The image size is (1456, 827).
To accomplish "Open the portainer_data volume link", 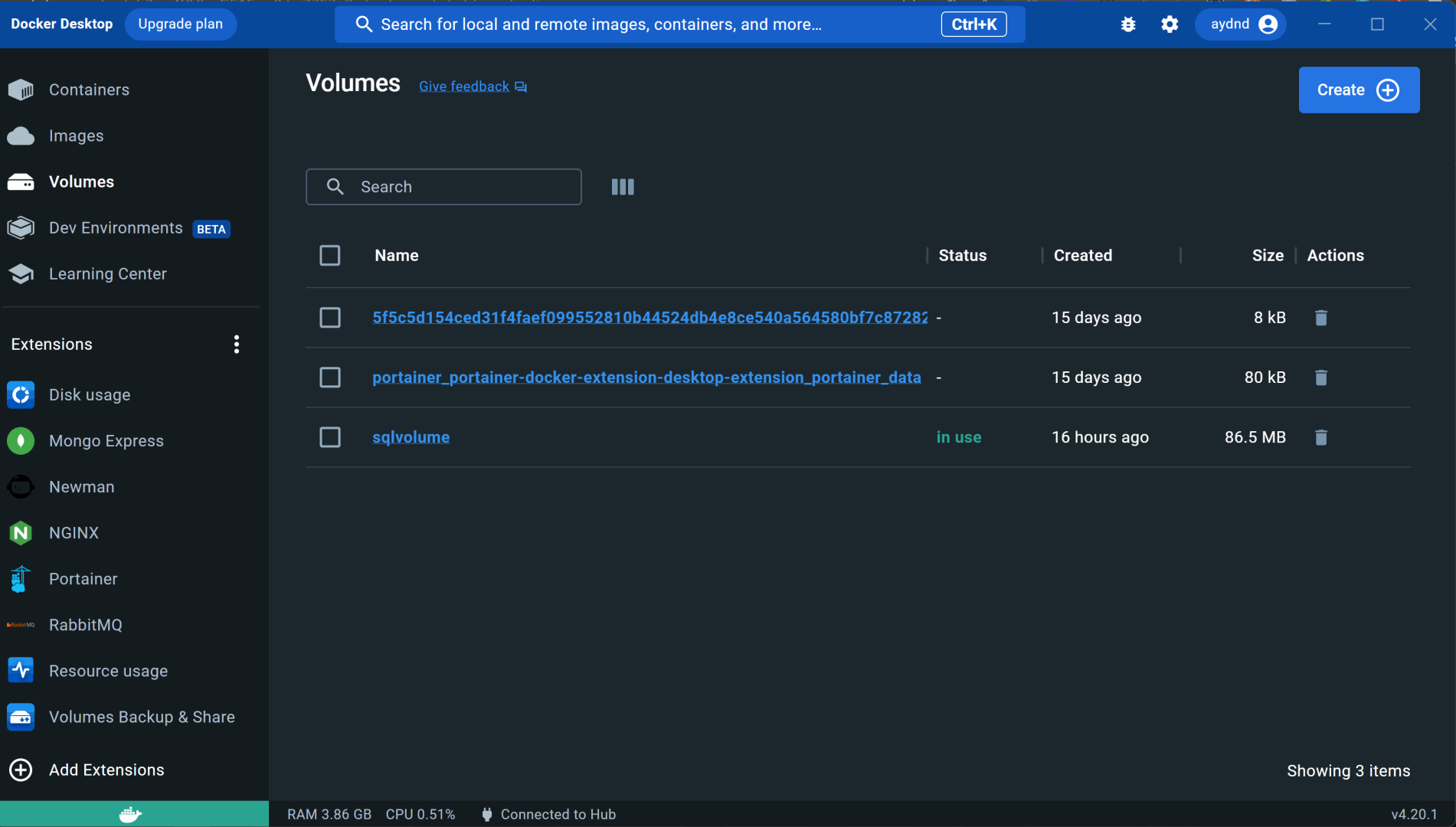I will click(646, 378).
